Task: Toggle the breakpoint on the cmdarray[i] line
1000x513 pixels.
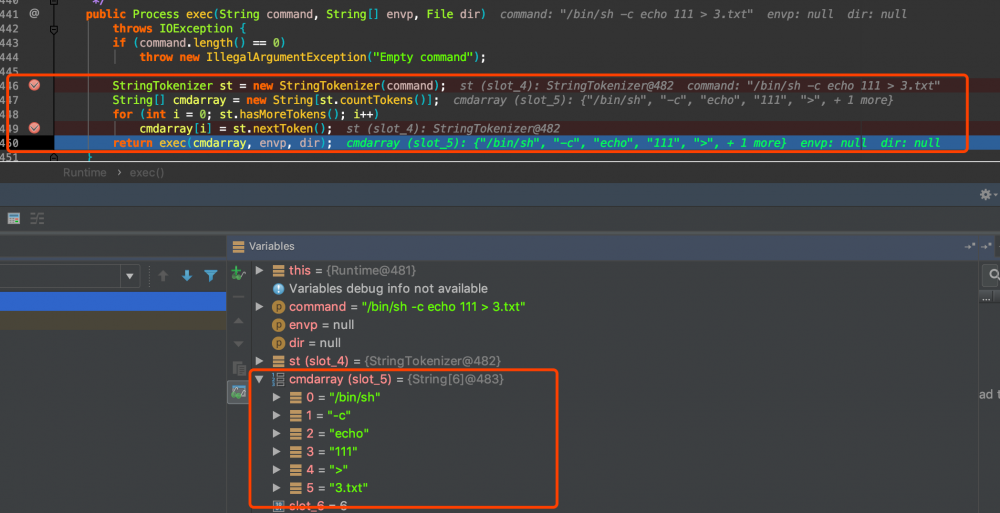Action: point(34,128)
